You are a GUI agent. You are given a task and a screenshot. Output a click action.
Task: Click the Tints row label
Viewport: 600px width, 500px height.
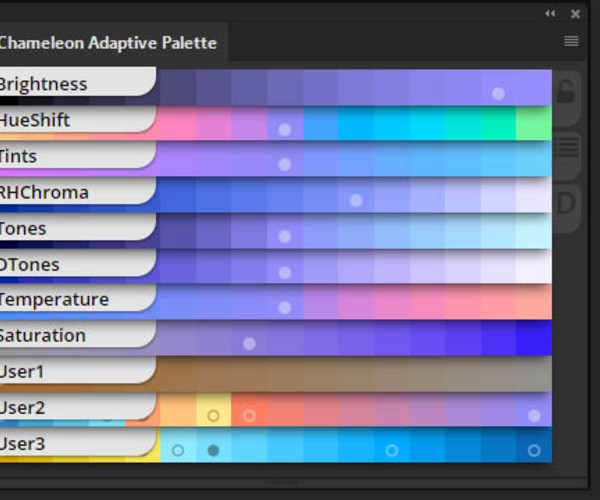(77, 155)
